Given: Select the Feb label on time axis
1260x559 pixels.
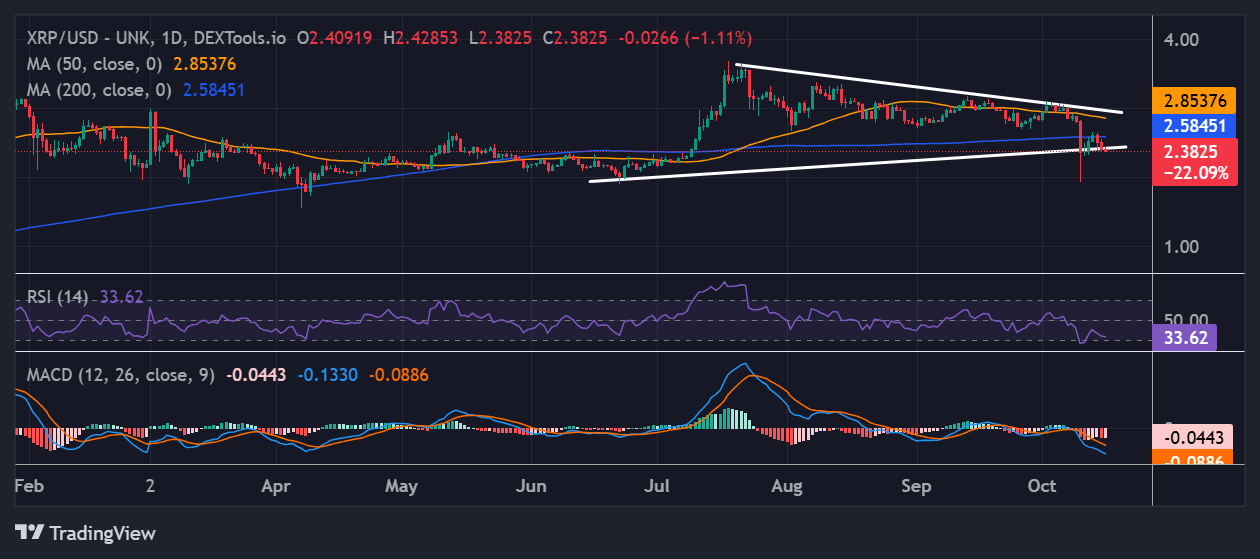Looking at the screenshot, I should click(x=28, y=486).
